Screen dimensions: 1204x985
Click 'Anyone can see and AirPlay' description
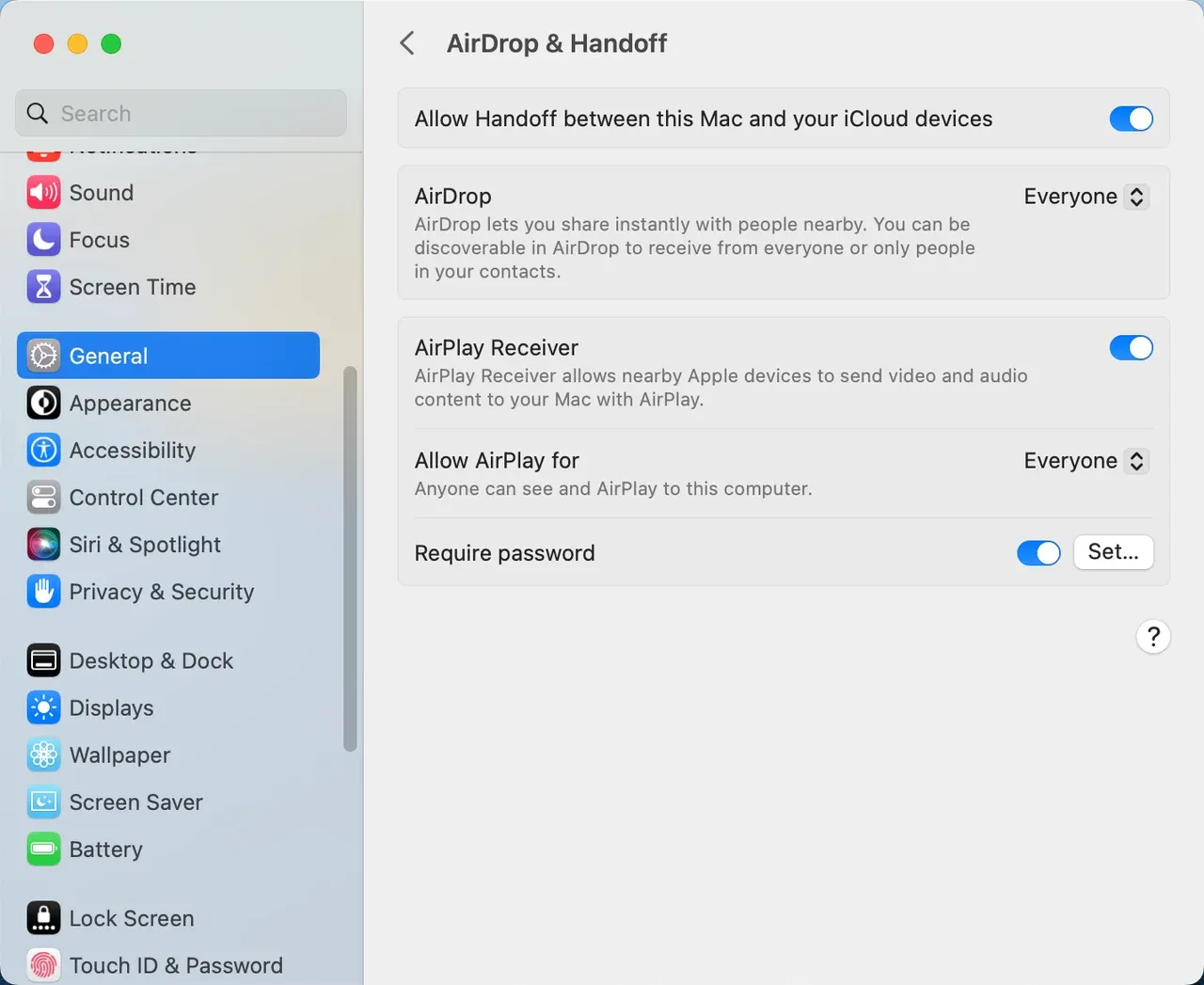tap(613, 489)
